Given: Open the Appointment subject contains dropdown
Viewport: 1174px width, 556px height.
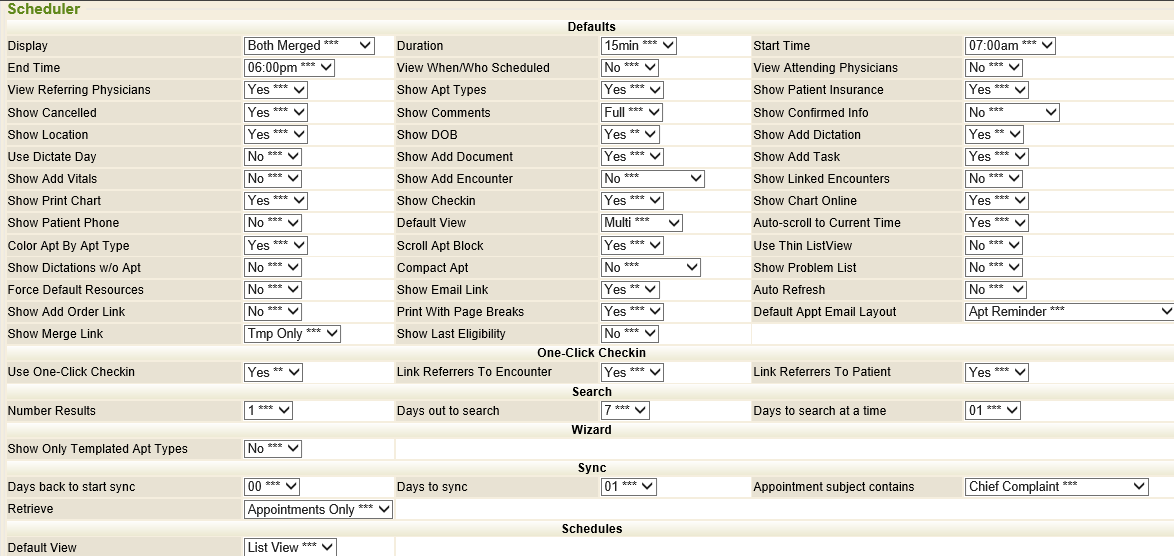Looking at the screenshot, I should click(x=1057, y=487).
